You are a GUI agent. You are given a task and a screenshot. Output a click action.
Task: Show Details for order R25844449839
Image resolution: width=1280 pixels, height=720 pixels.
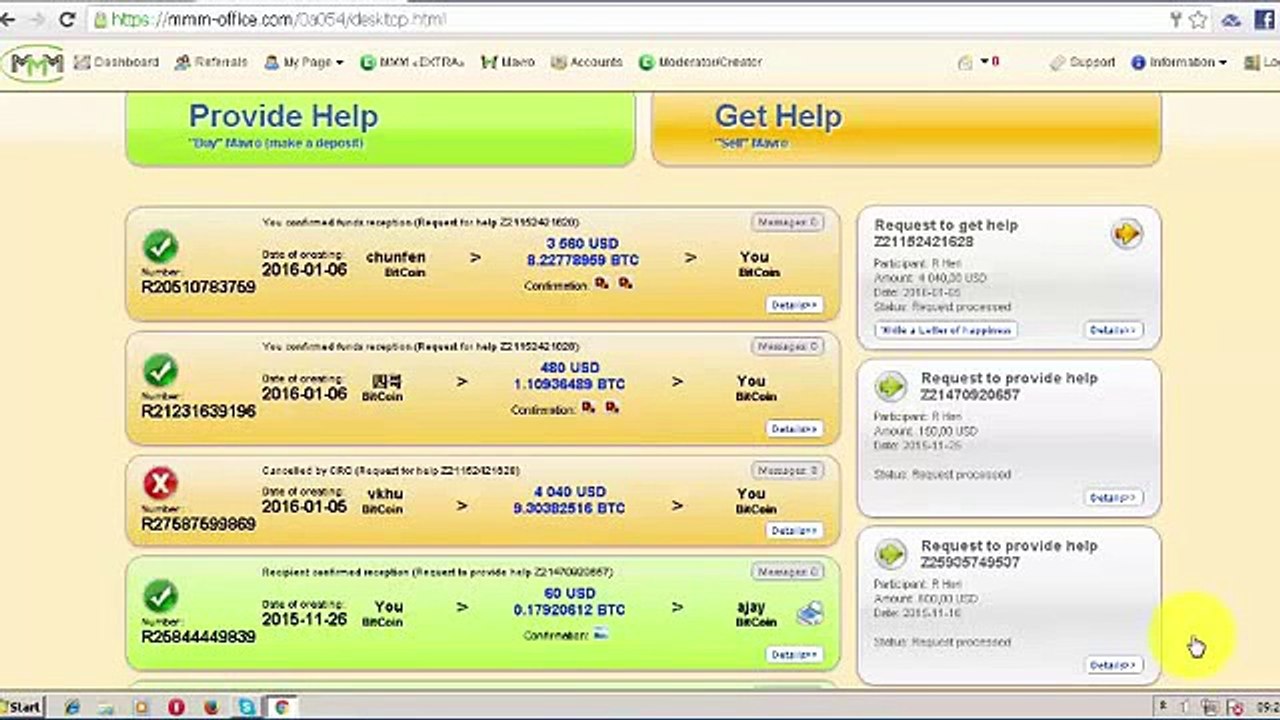(795, 655)
